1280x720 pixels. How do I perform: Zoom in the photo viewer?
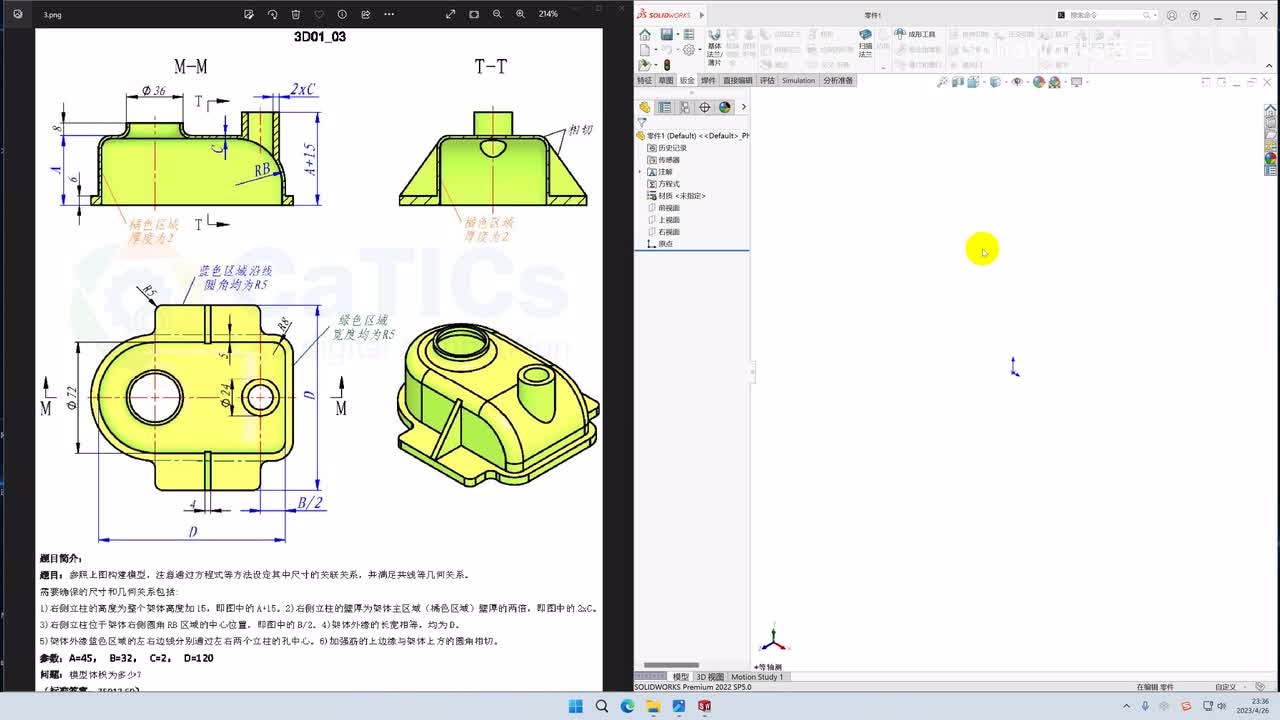tap(520, 14)
